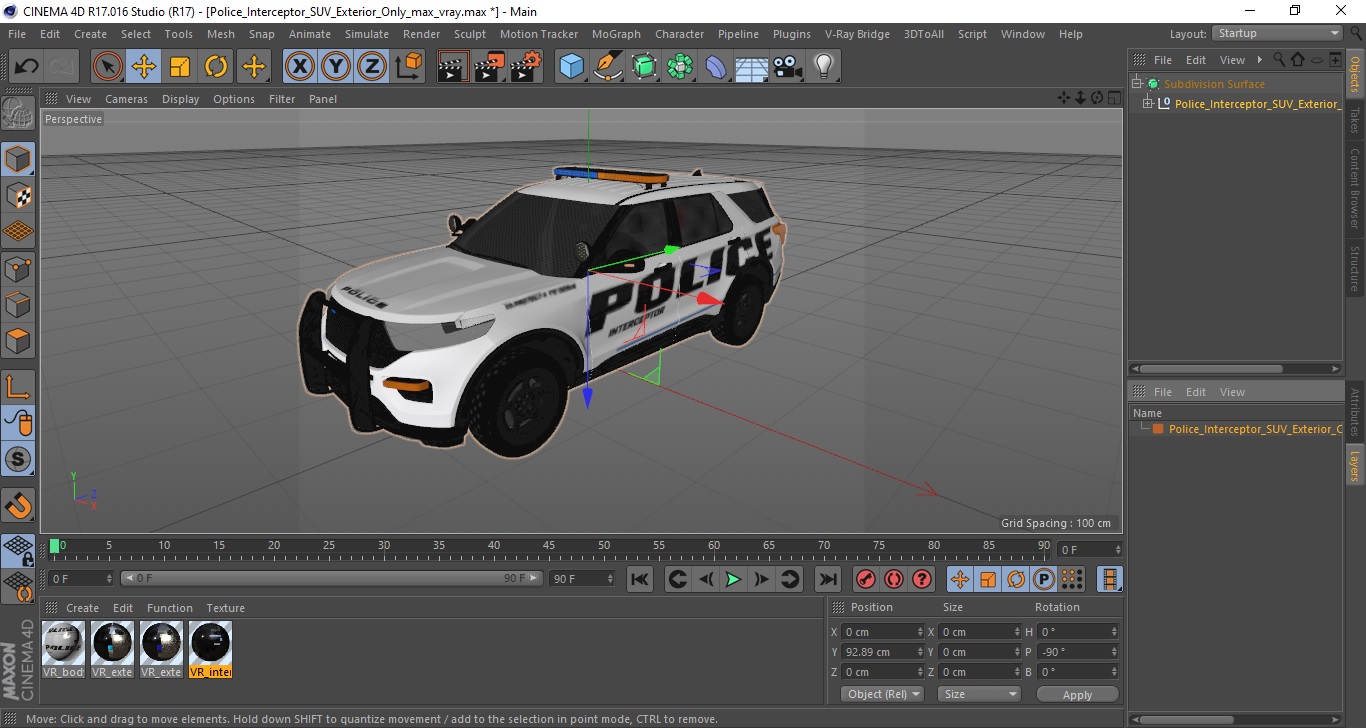
Task: Add a Camera object
Action: pos(788,67)
